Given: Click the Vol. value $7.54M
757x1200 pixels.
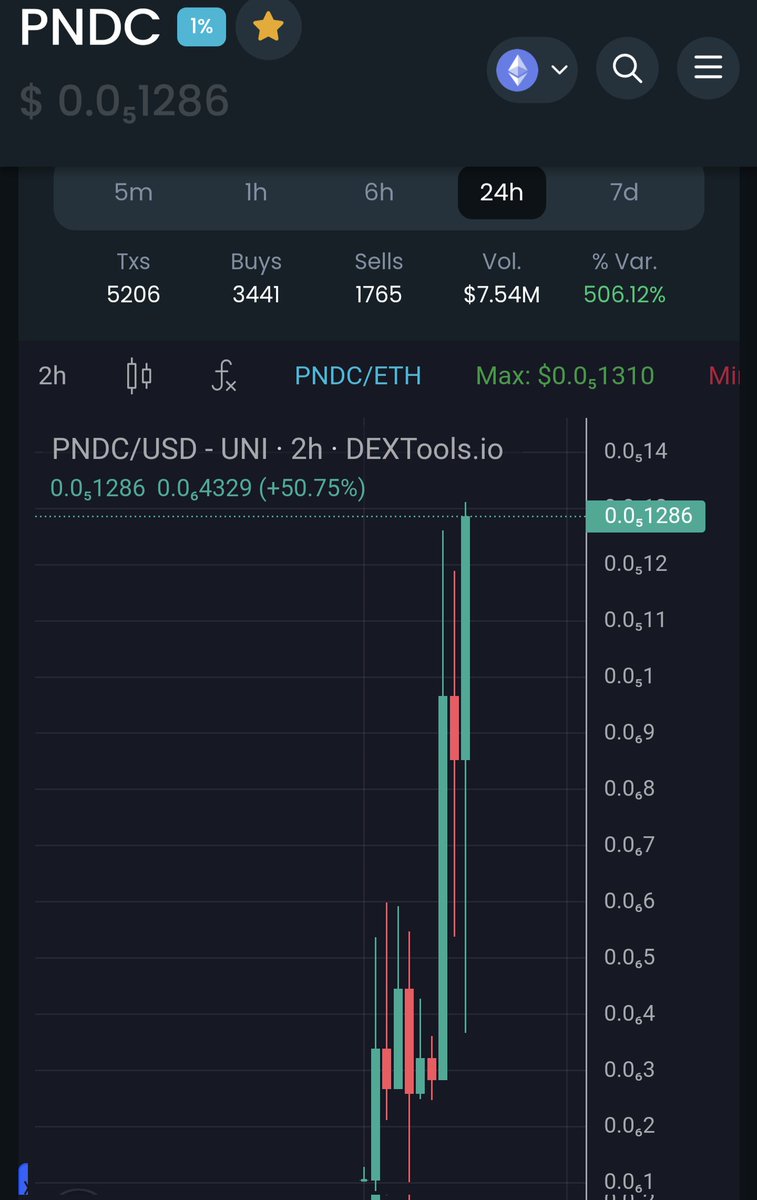Looking at the screenshot, I should (x=502, y=294).
